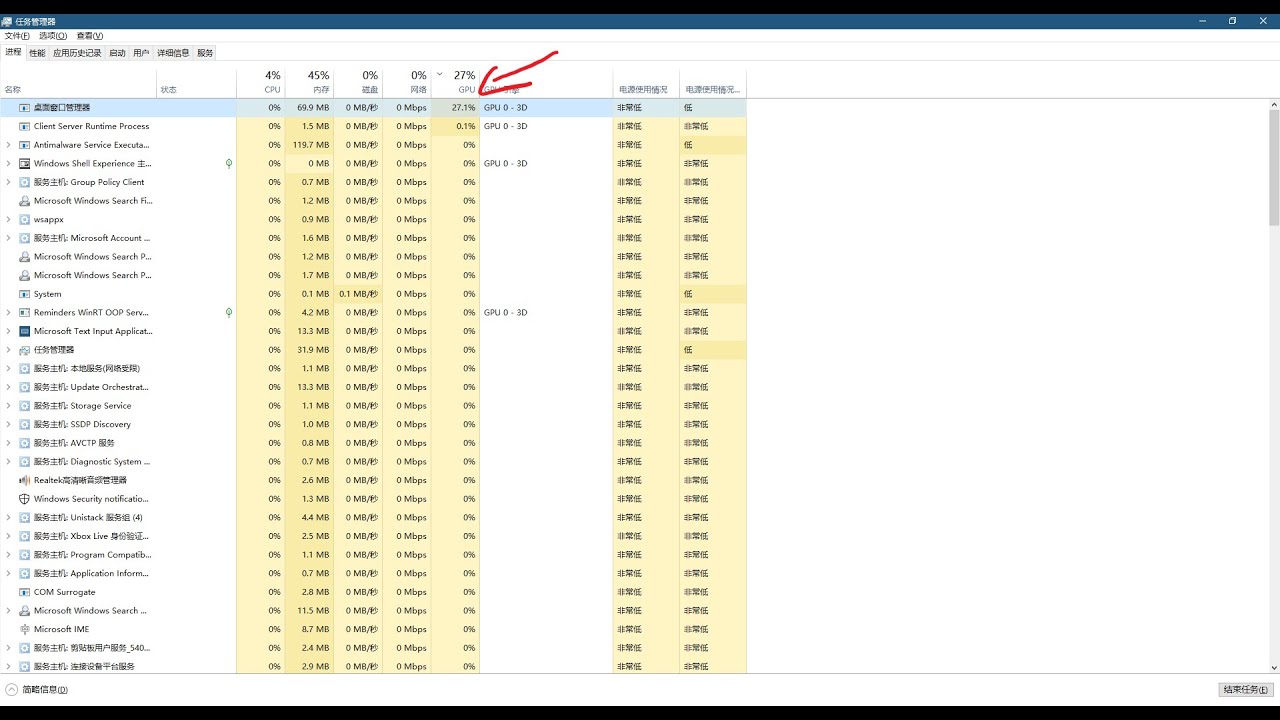Click the Microsoft Text Input Application icon
1280x720 pixels.
pos(25,331)
